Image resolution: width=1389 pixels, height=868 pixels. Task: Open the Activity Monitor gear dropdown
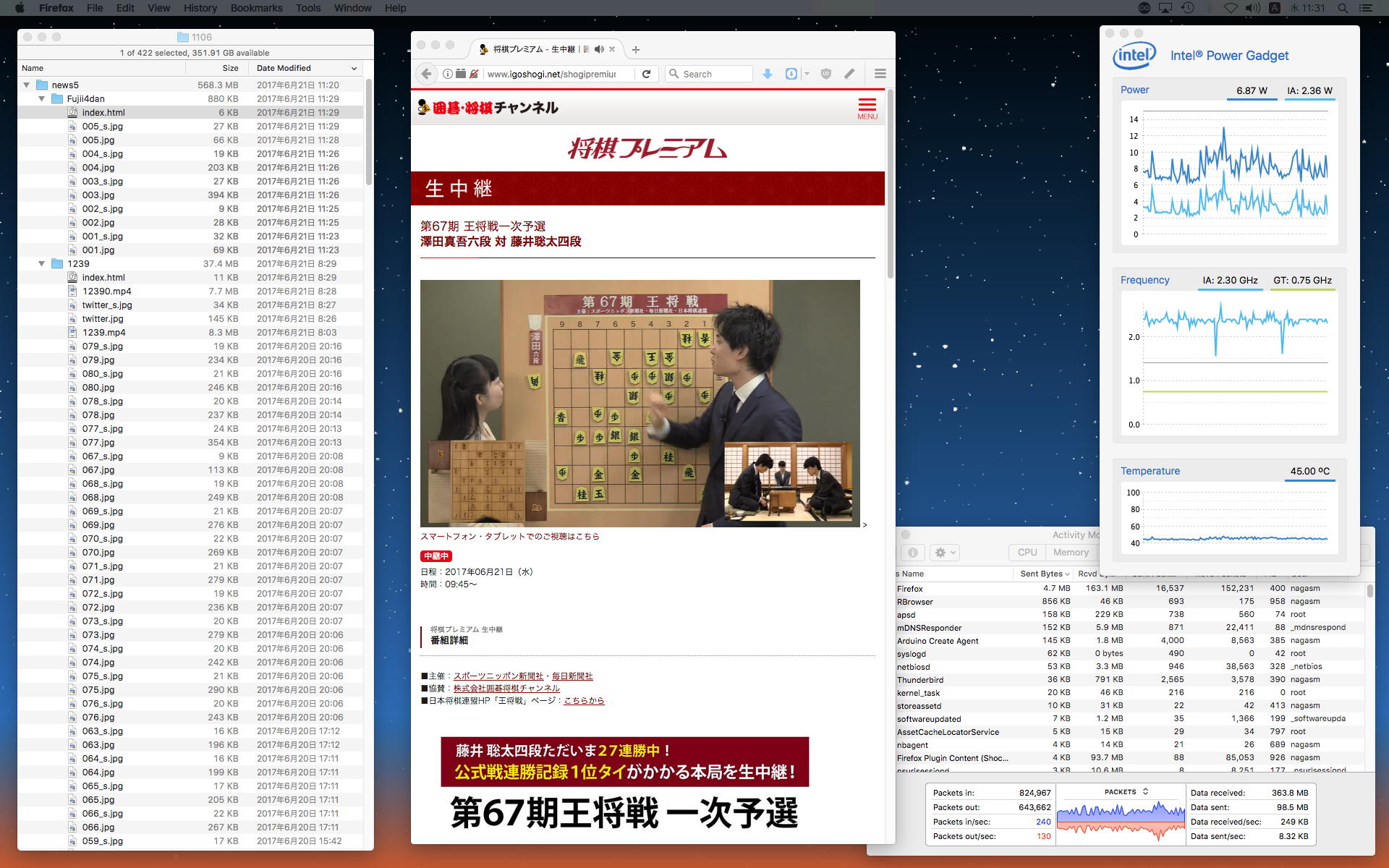pos(945,553)
